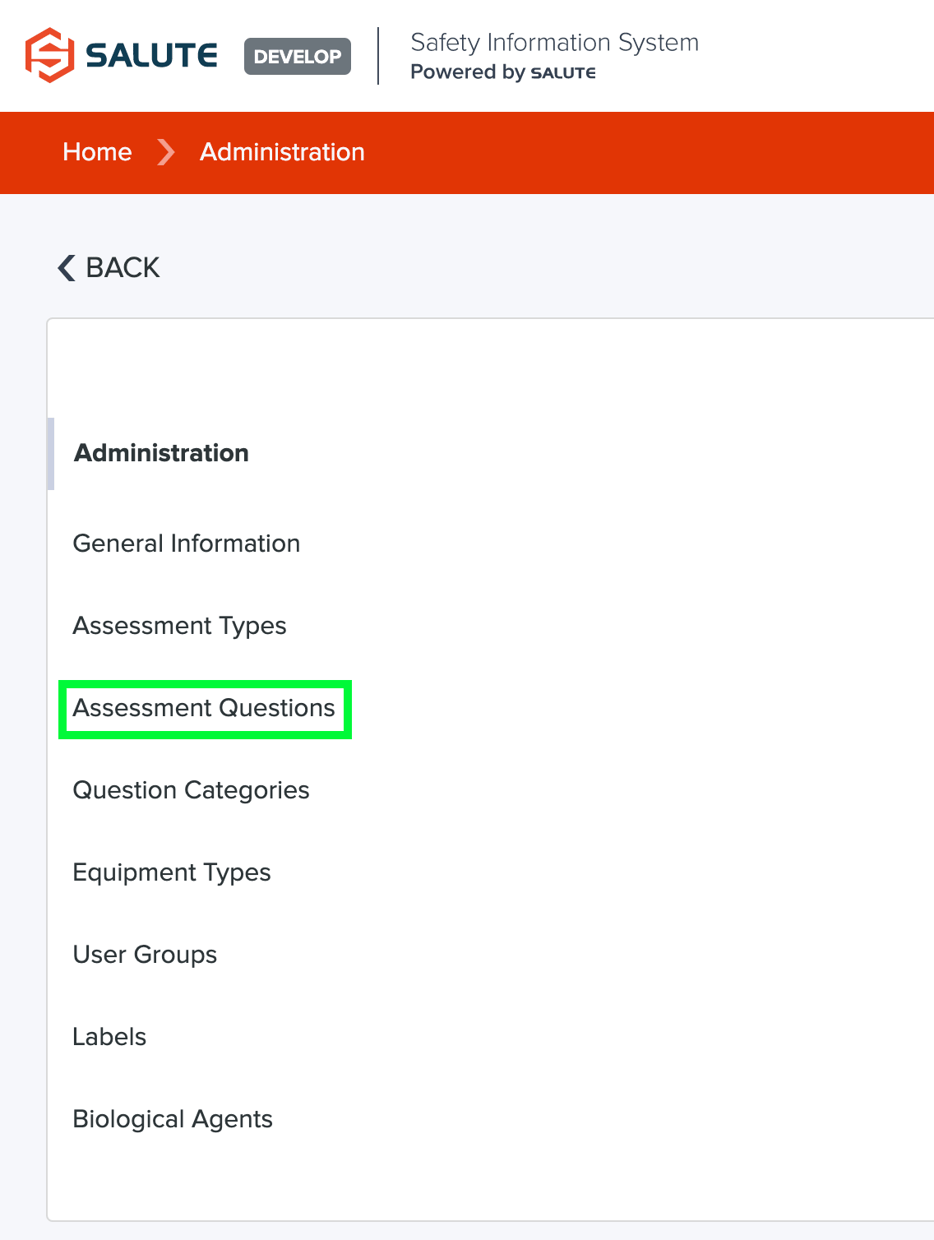Viewport: 934px width, 1240px height.
Task: Click the SALUTE wordmark in header
Action: 152,56
